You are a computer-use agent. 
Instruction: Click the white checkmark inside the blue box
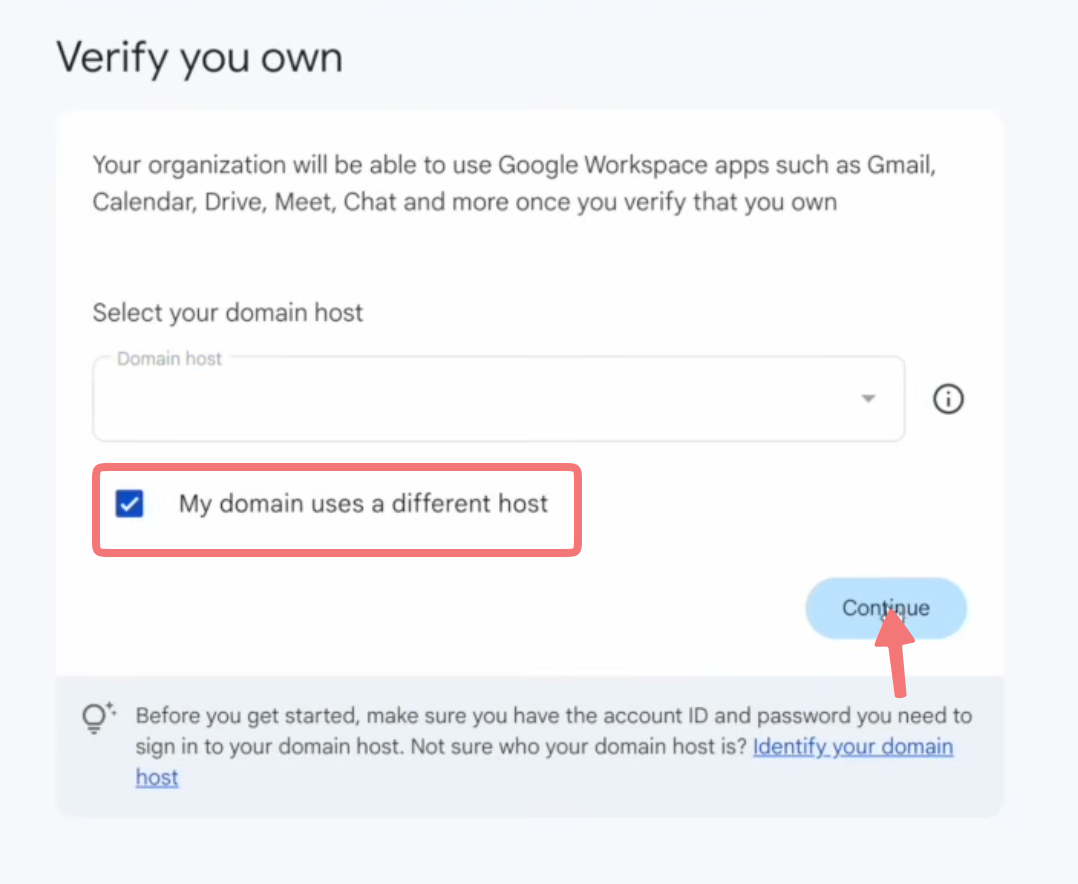[x=129, y=503]
